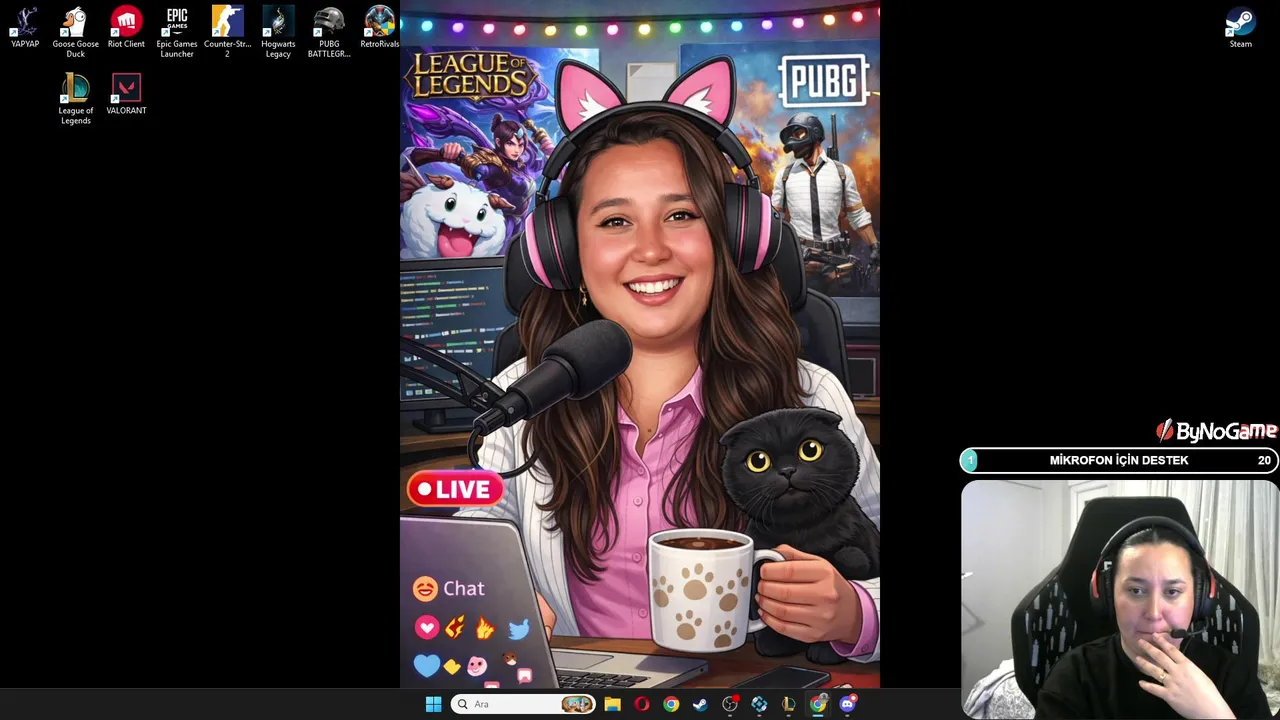Launch the VALORANT desktop shortcut
This screenshot has height=720, width=1280.
126,95
